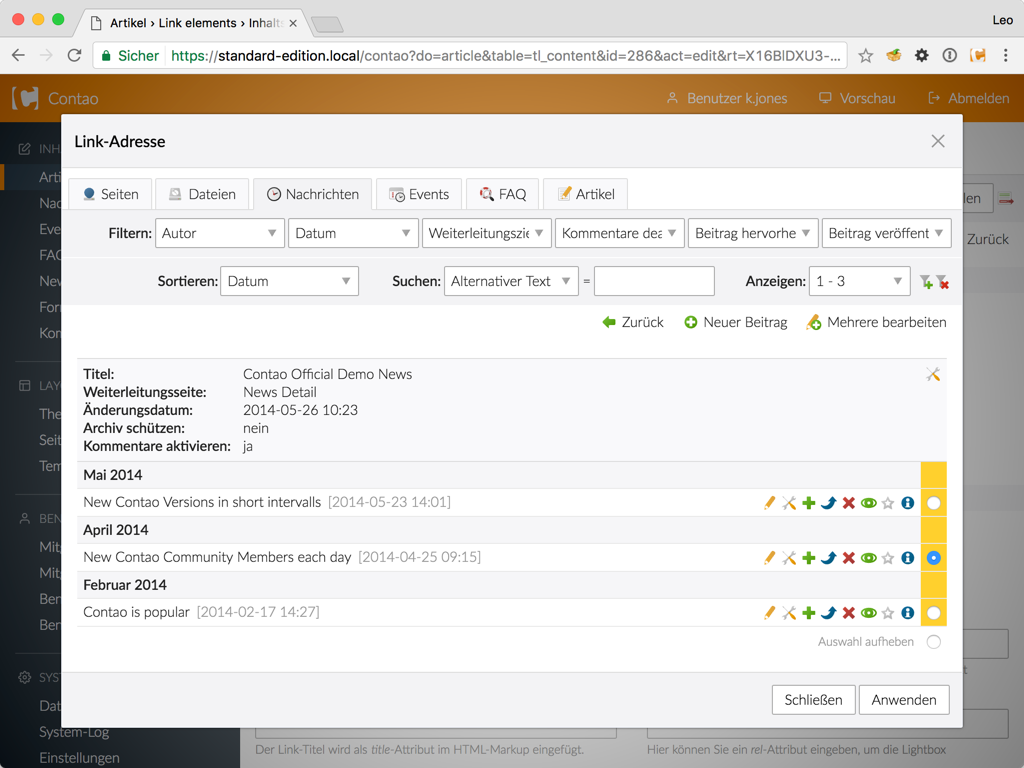The width and height of the screenshot is (1024, 768).
Task: Open the Sortieren 'Datum' dropdown
Action: [289, 281]
